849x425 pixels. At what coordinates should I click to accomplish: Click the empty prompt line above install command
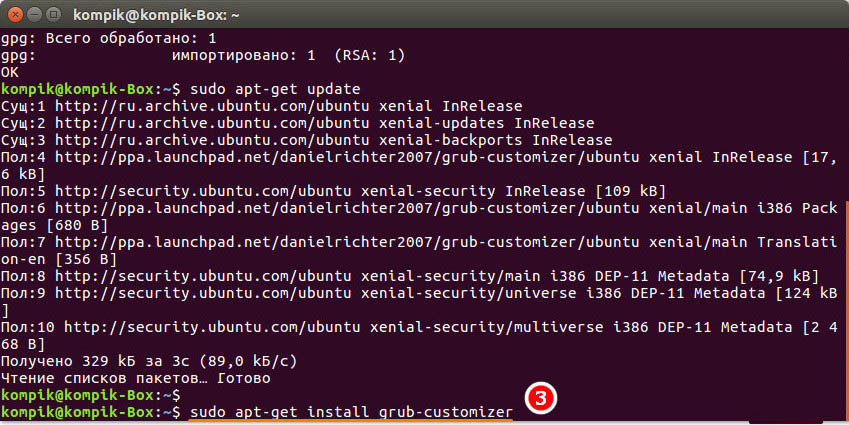tap(91, 395)
